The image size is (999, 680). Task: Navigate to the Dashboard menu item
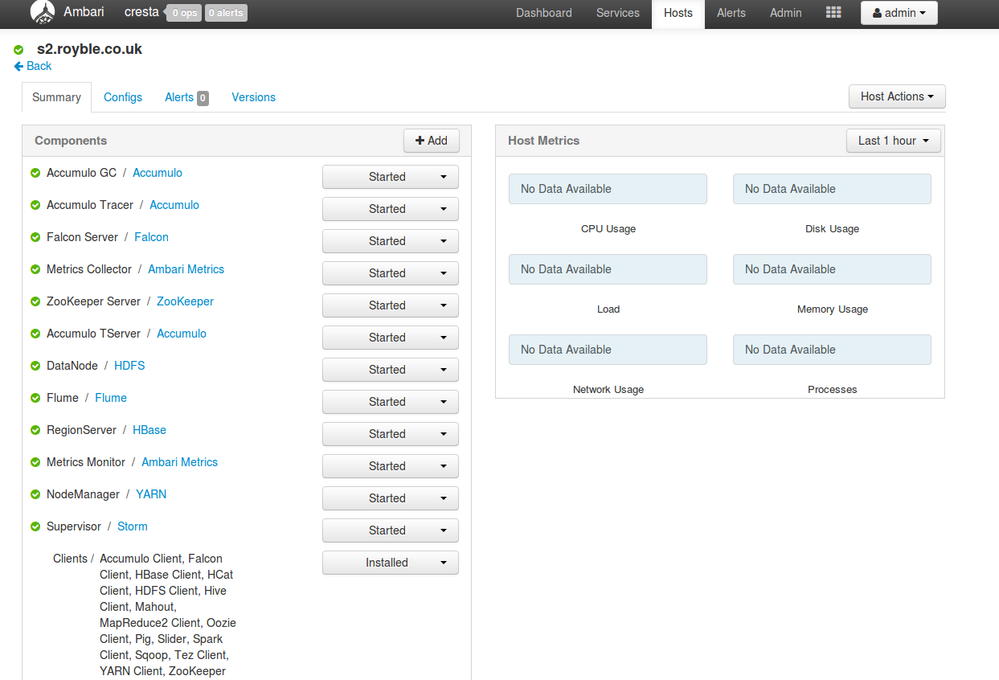[544, 13]
